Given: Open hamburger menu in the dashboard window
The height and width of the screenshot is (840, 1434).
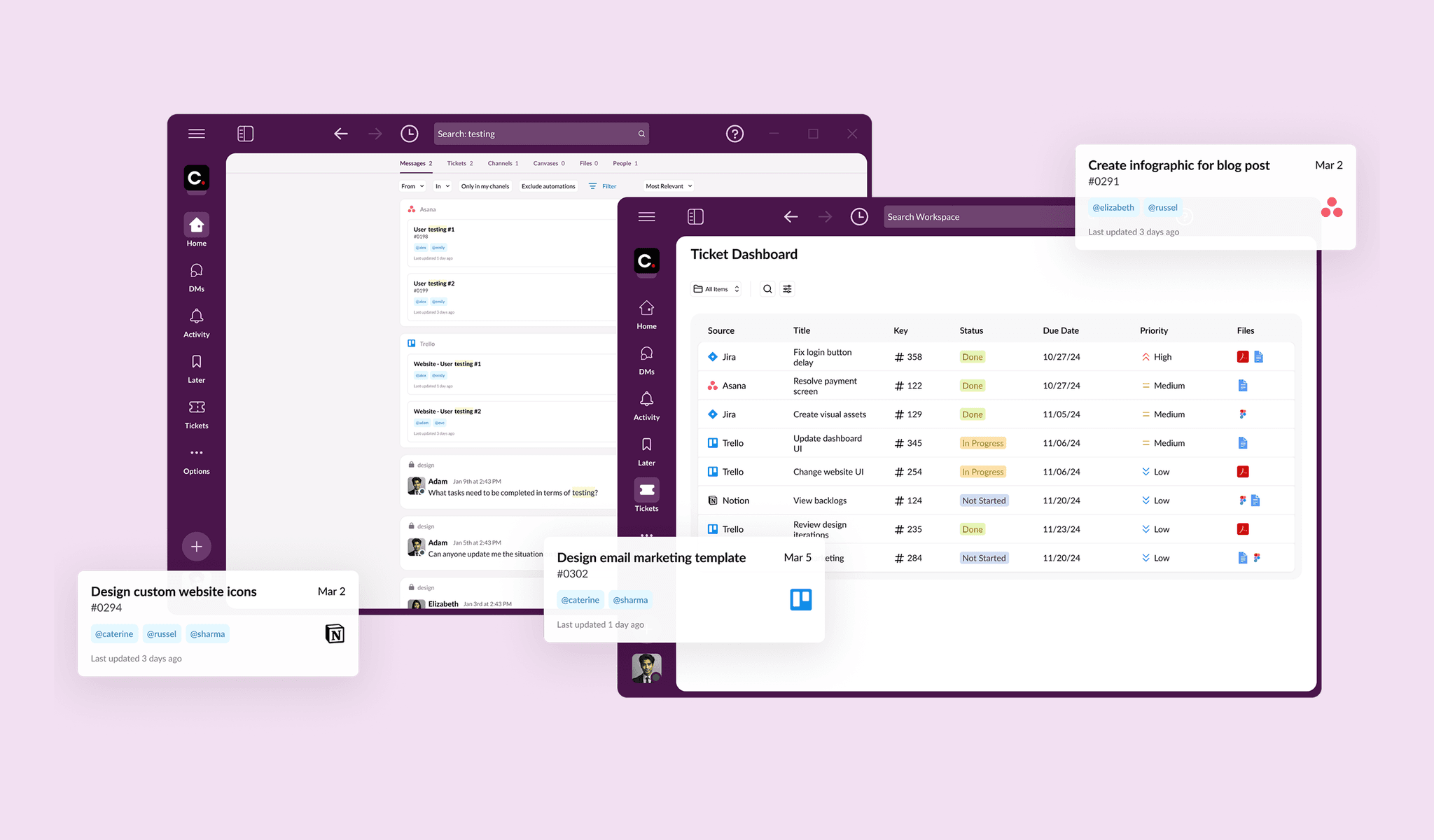Looking at the screenshot, I should (x=646, y=217).
